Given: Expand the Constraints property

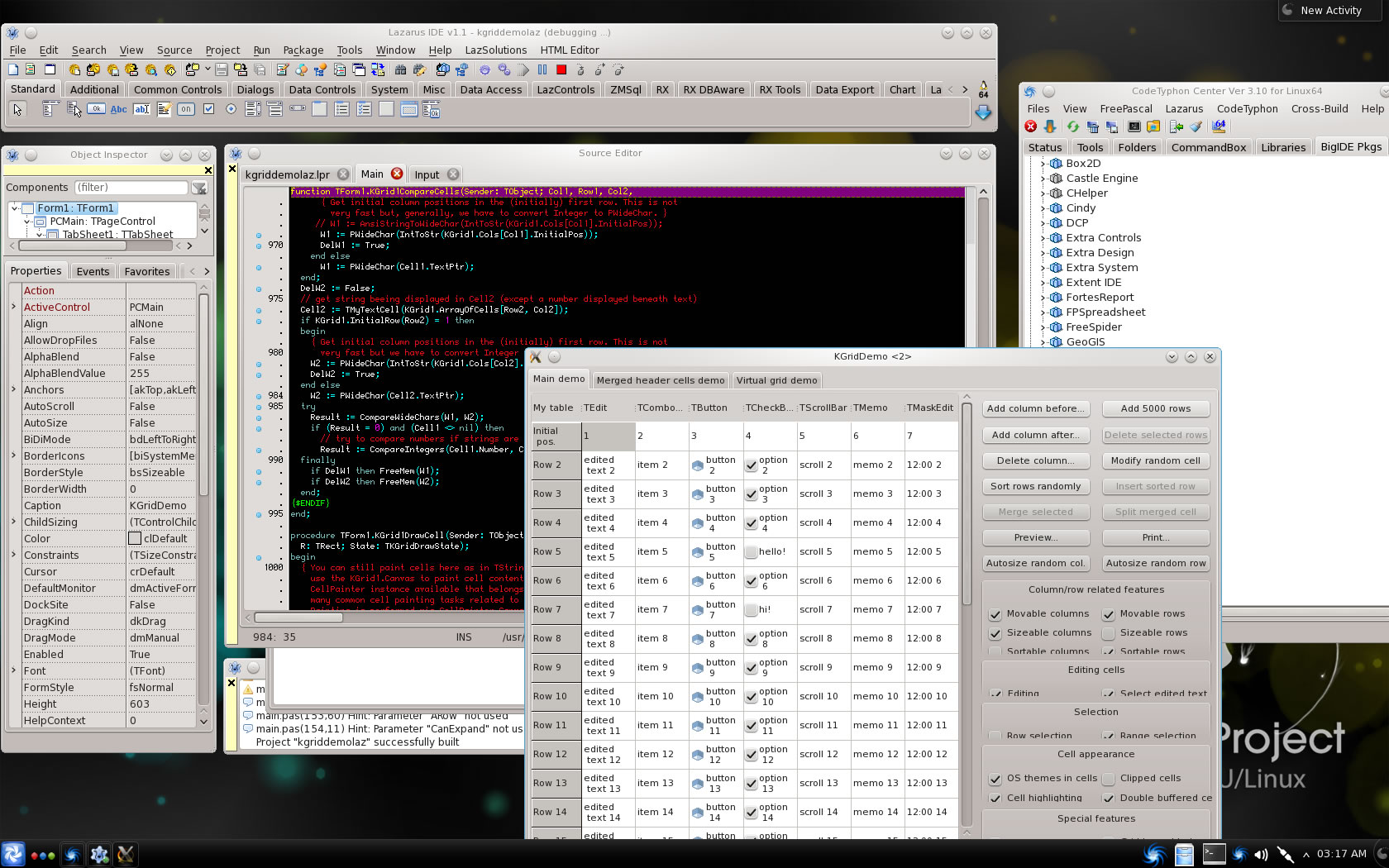Looking at the screenshot, I should [x=14, y=555].
